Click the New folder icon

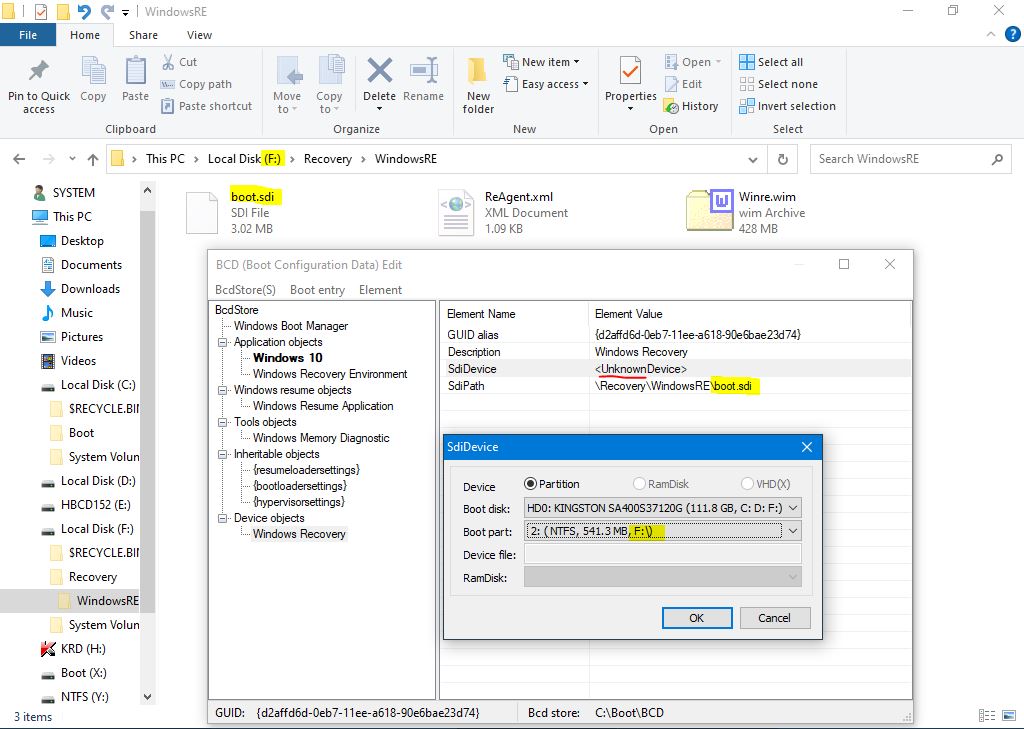(478, 73)
